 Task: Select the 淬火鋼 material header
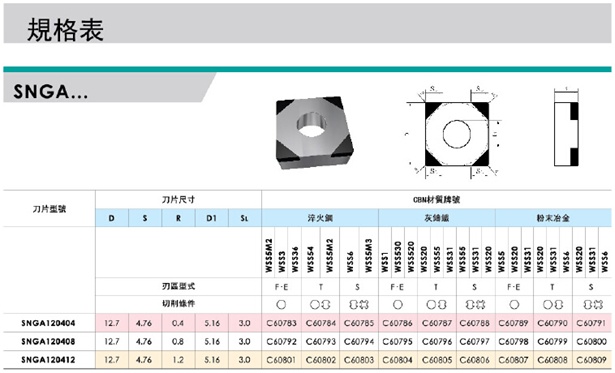tap(320, 218)
